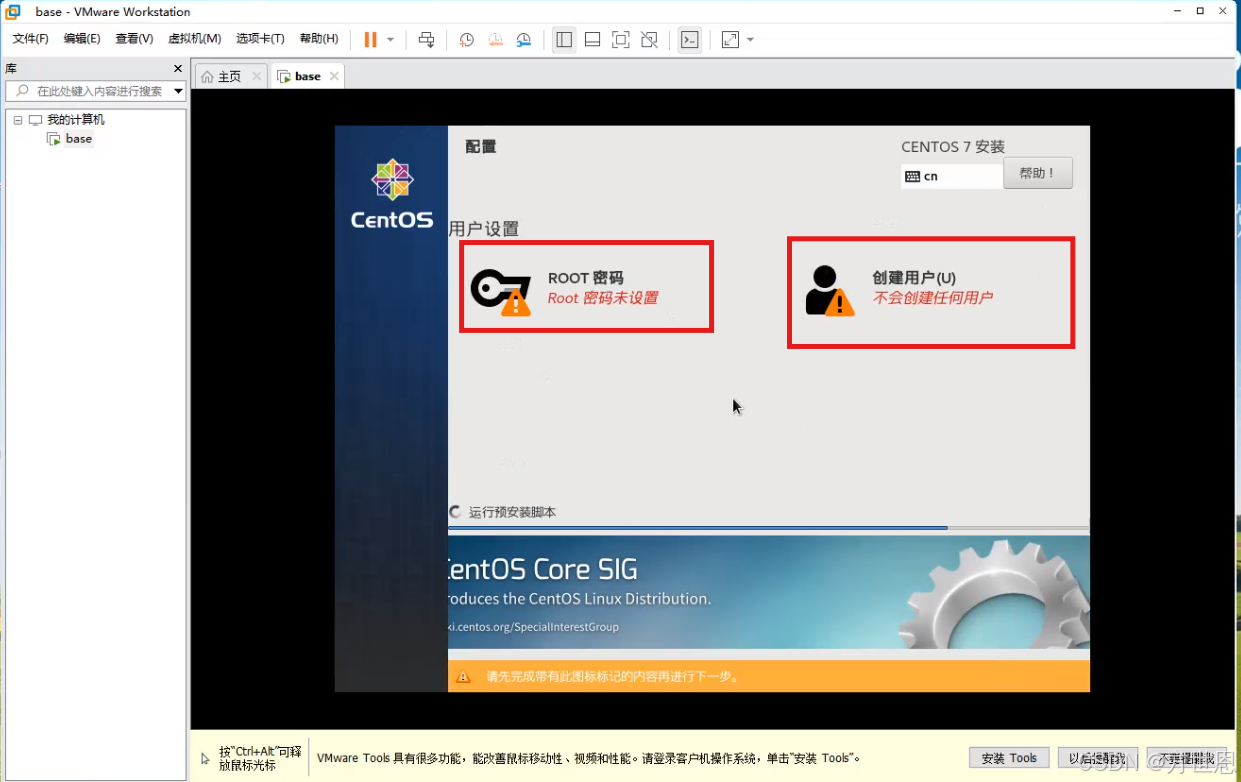Click the CENTOS 7 安装 title text
The image size is (1241, 782).
[x=953, y=147]
